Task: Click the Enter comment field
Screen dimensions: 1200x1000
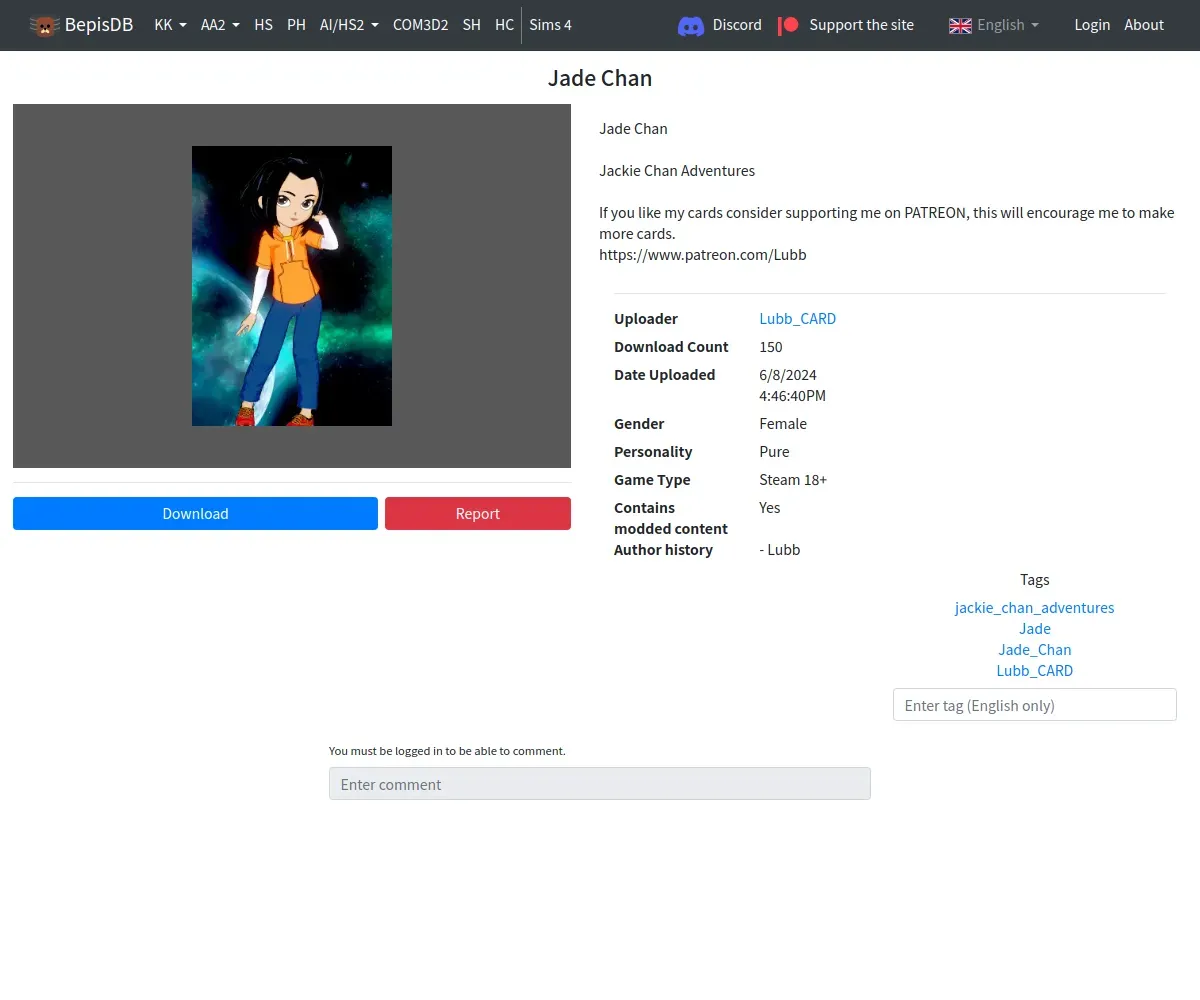Action: pos(600,783)
